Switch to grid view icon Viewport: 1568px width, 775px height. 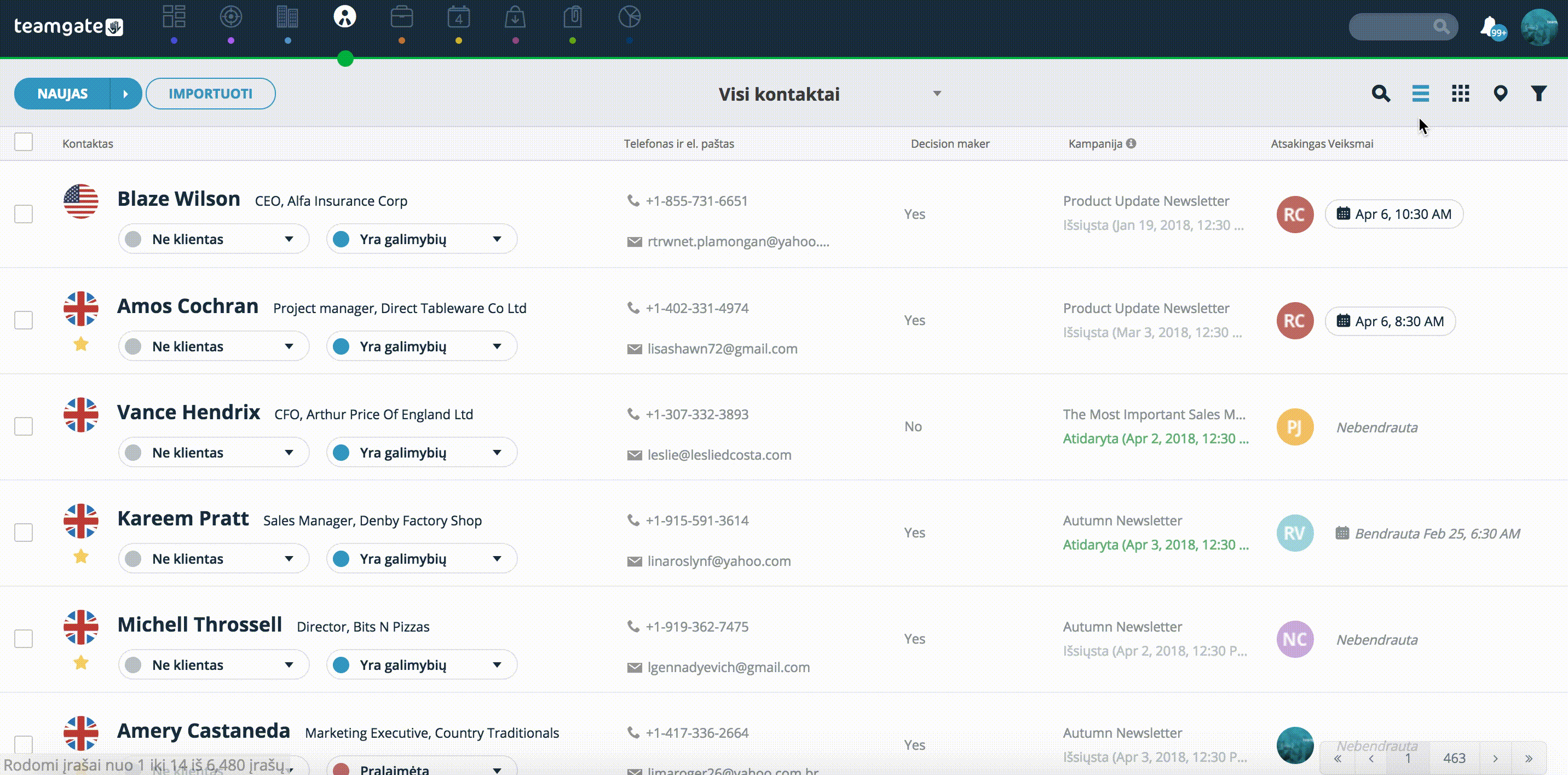(1460, 94)
